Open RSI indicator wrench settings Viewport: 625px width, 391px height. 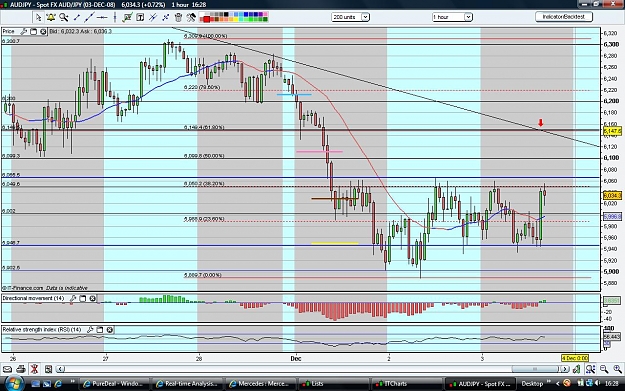tap(90, 330)
